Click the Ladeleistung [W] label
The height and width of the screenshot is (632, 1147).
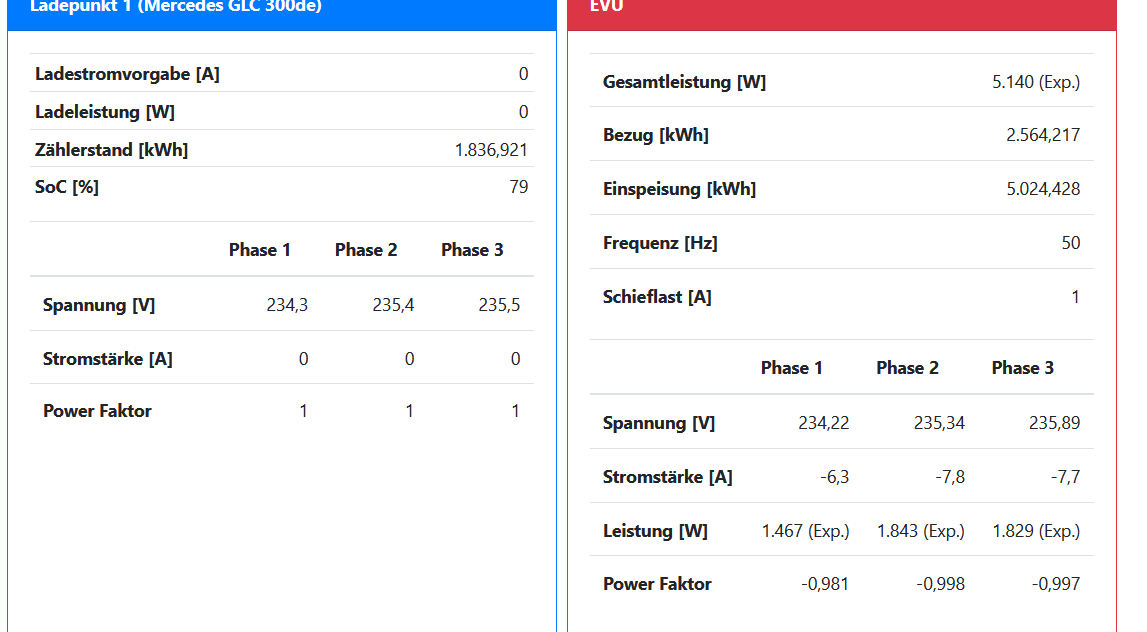coord(105,112)
